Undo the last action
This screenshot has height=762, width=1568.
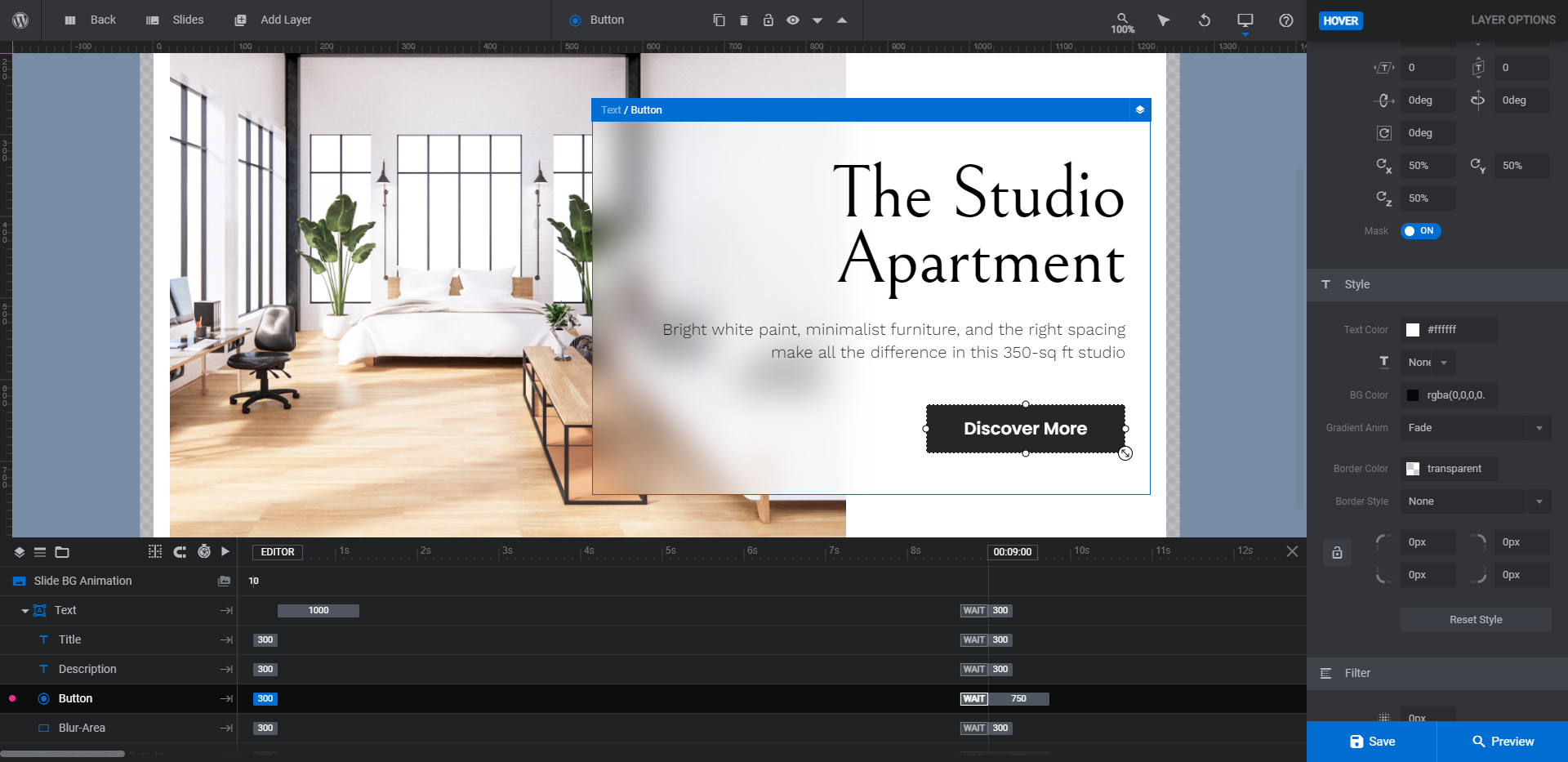tap(1205, 20)
